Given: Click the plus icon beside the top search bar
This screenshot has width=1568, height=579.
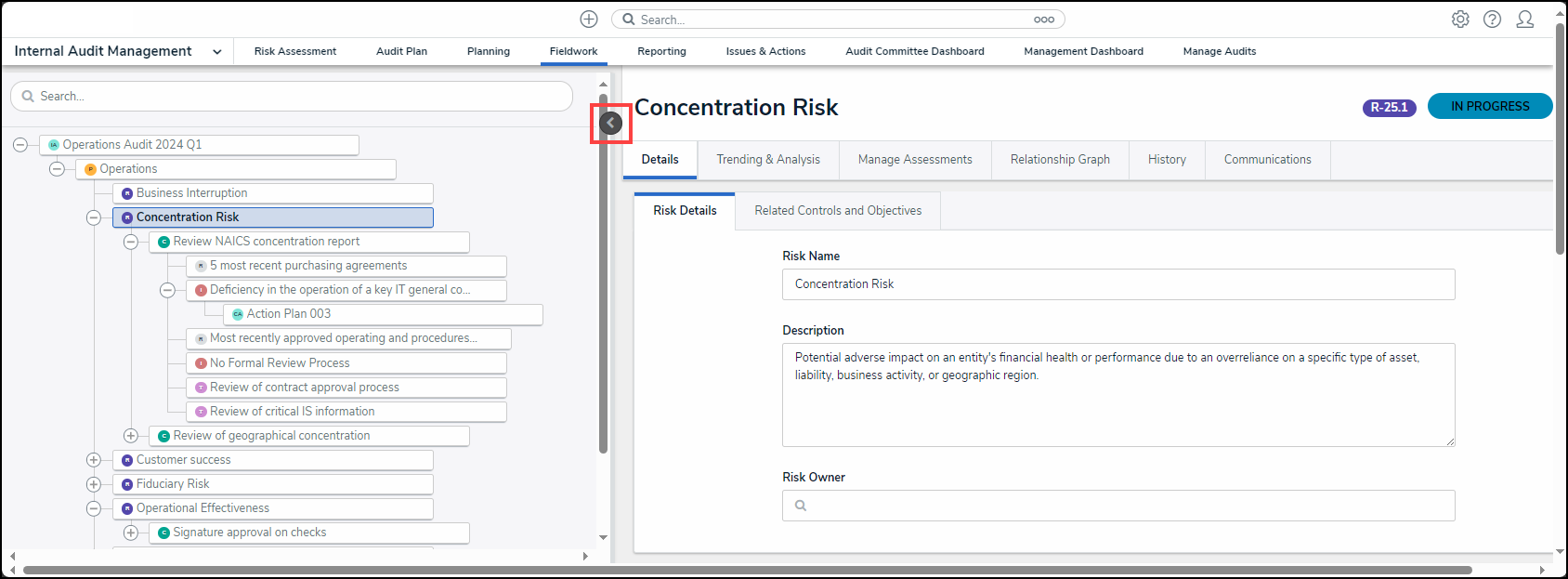Looking at the screenshot, I should coord(589,20).
